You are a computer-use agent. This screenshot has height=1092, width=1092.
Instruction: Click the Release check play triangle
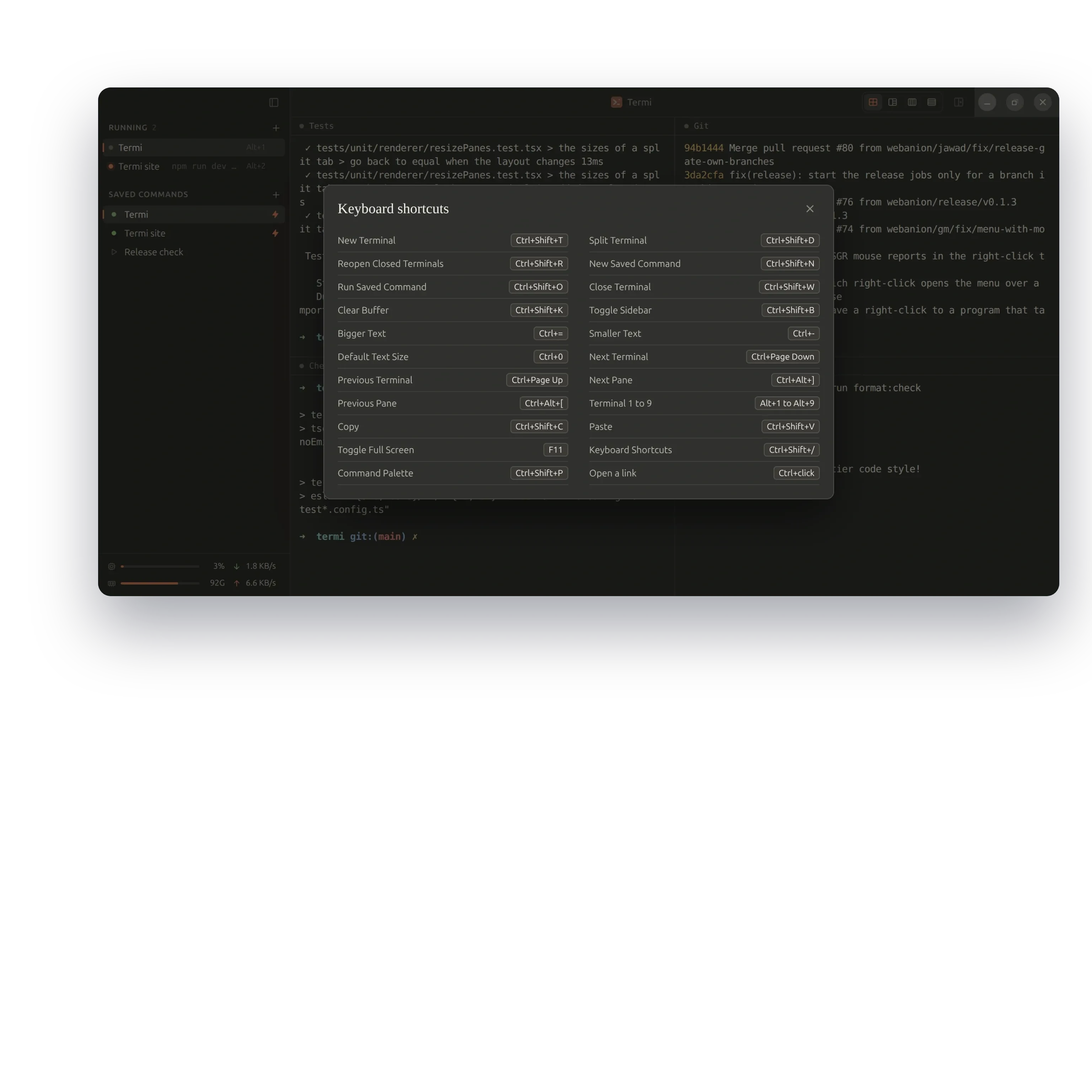114,252
